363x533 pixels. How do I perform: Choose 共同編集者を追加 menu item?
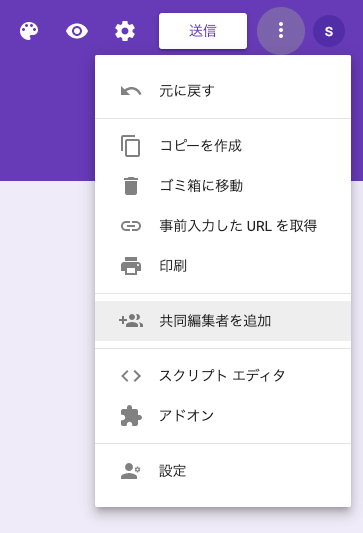223,321
